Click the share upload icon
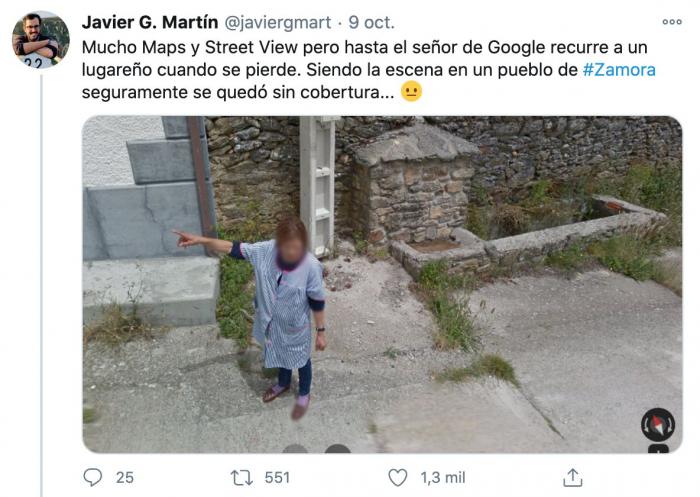 click(x=573, y=477)
